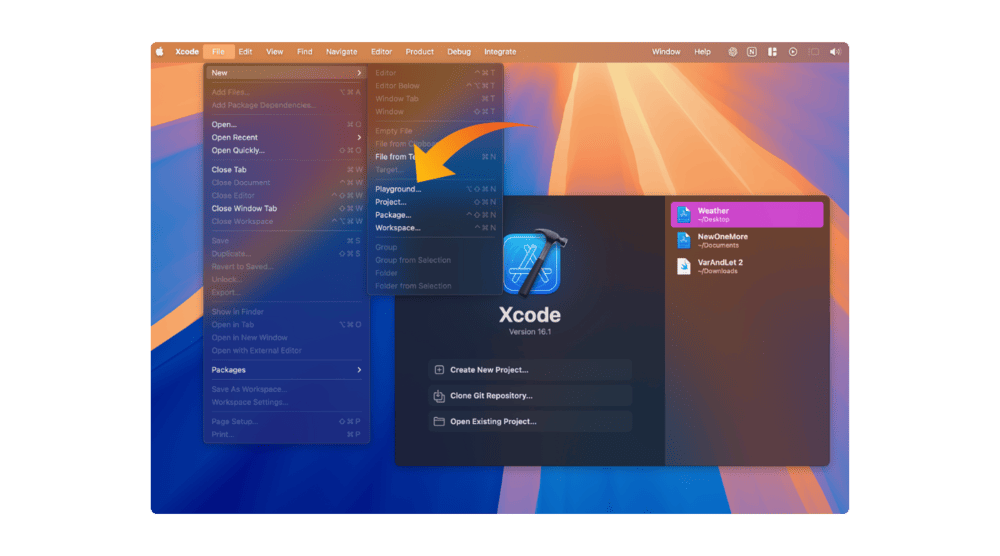This screenshot has height=556, width=1000.
Task: Click dimmed Workspace Settings... item
Action: tap(286, 402)
